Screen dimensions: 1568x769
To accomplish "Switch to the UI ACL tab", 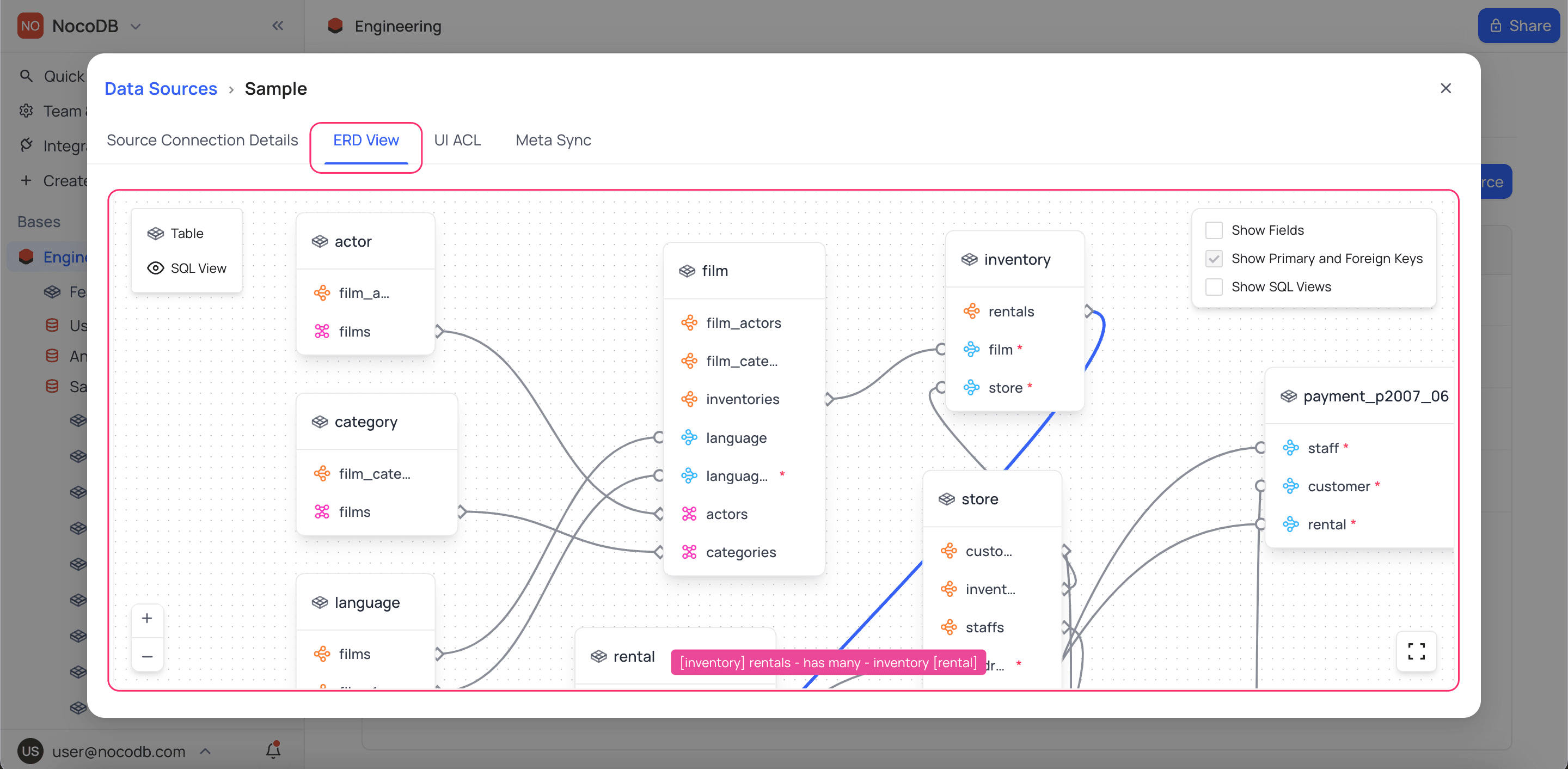I will coord(457,140).
